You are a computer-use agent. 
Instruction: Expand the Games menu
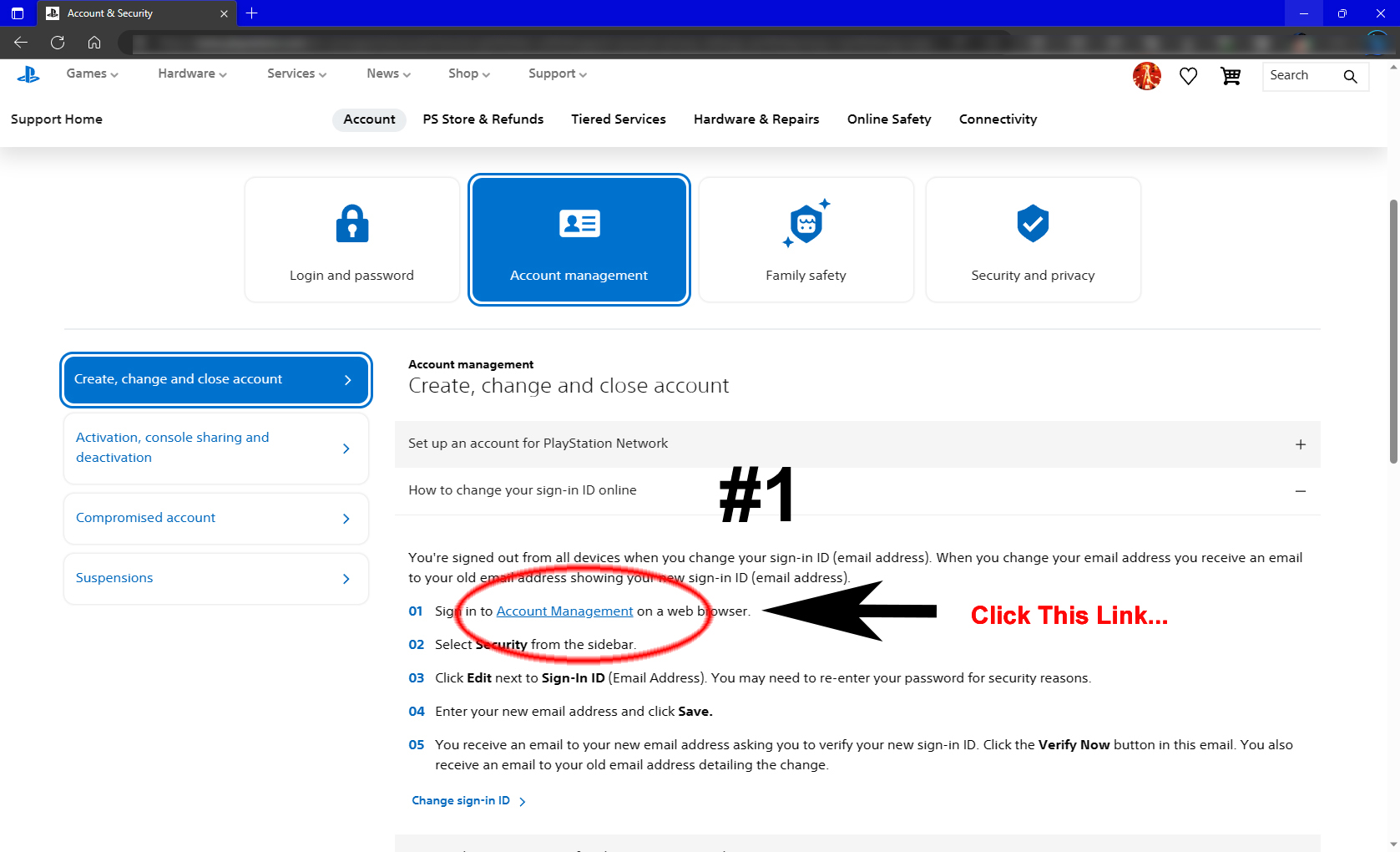pyautogui.click(x=93, y=74)
